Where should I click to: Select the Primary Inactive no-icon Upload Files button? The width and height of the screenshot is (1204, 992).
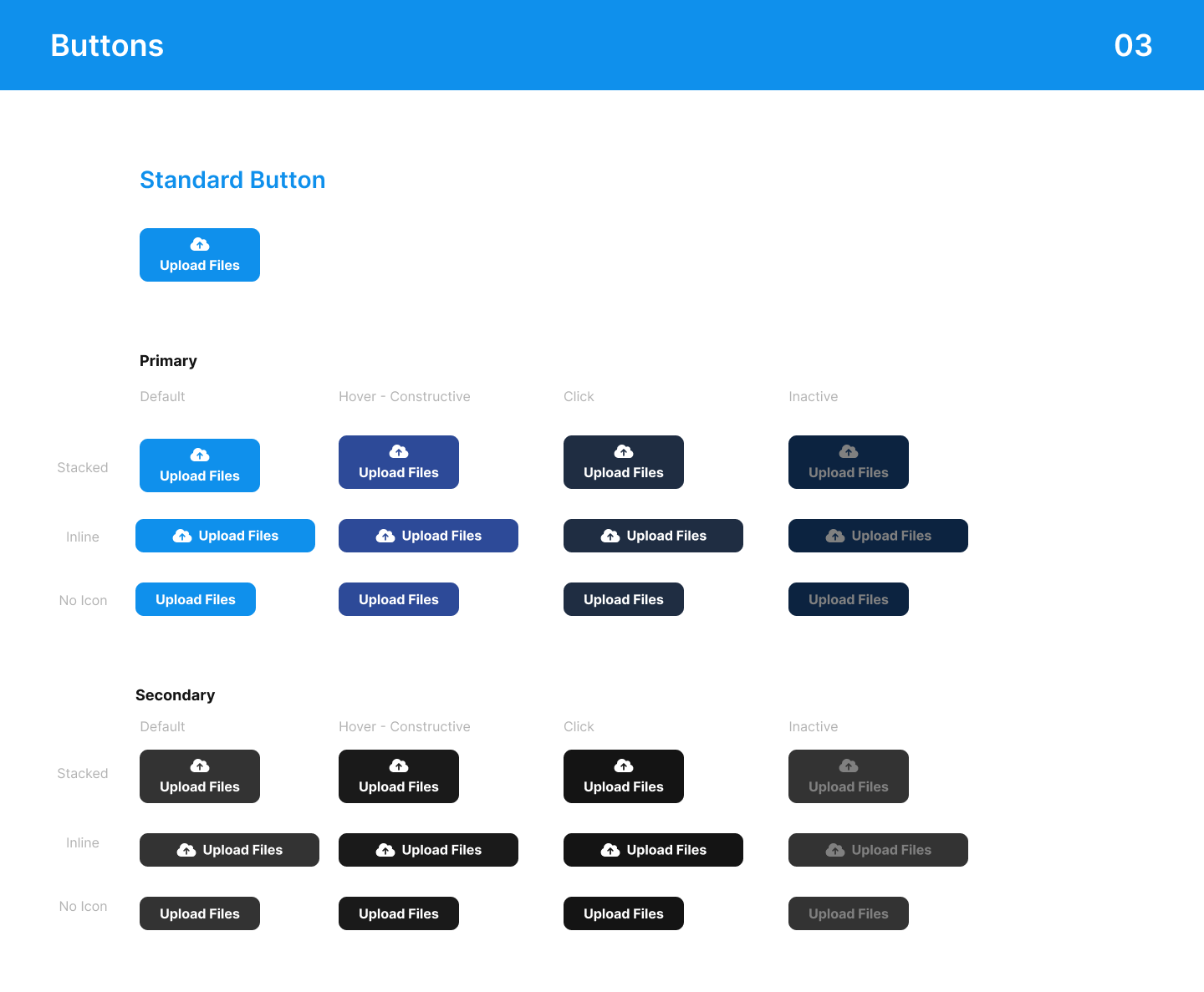848,599
